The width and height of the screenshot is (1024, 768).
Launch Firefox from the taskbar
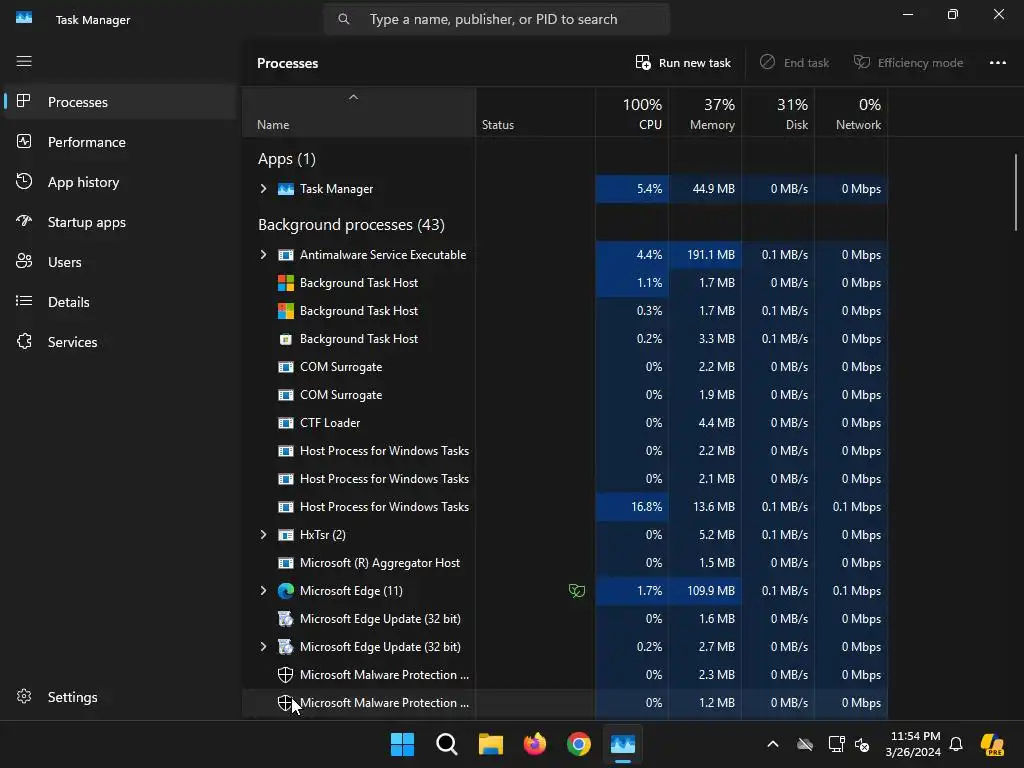pyautogui.click(x=535, y=744)
